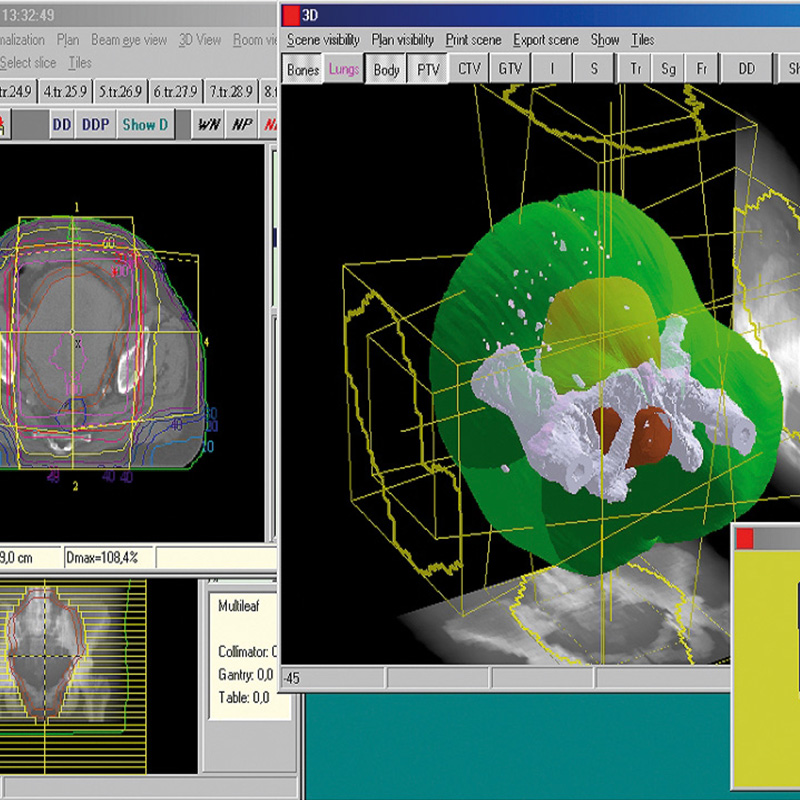800x800 pixels.
Task: Click the 3D window title bar
Action: 541,15
